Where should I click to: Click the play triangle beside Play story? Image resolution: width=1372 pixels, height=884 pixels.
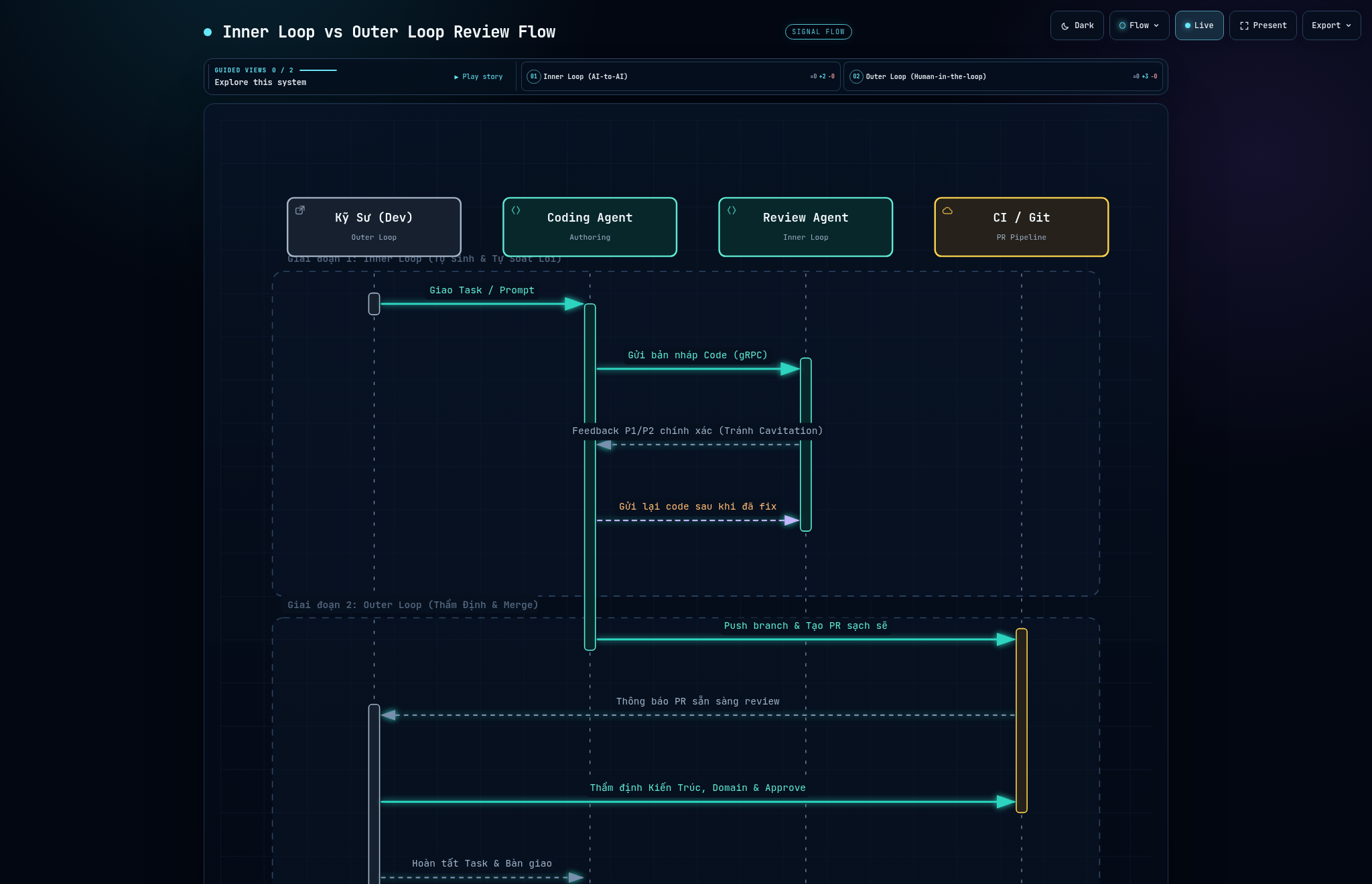(456, 77)
